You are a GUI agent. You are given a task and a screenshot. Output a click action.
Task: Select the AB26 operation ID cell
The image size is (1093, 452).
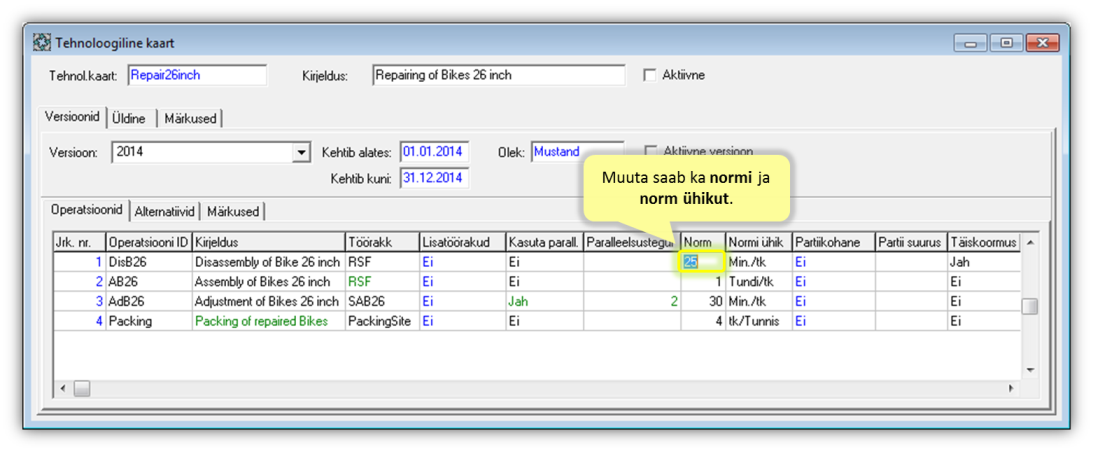148,282
